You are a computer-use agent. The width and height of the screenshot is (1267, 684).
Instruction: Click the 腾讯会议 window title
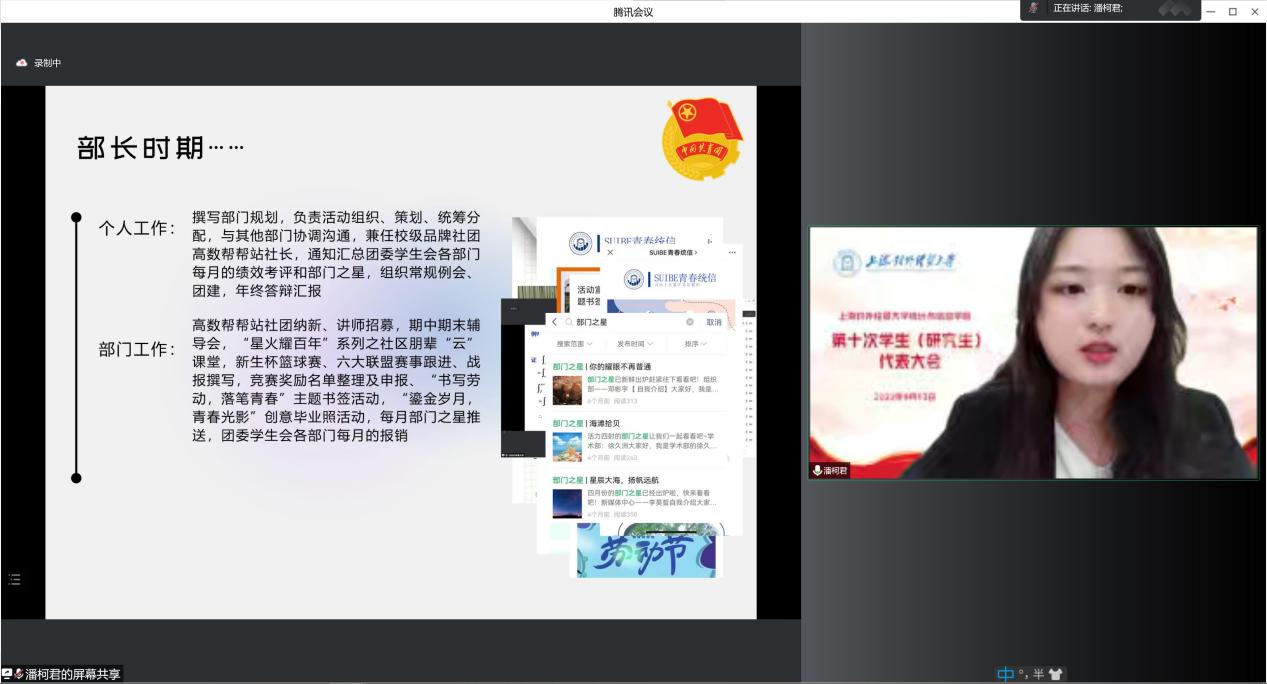(633, 12)
